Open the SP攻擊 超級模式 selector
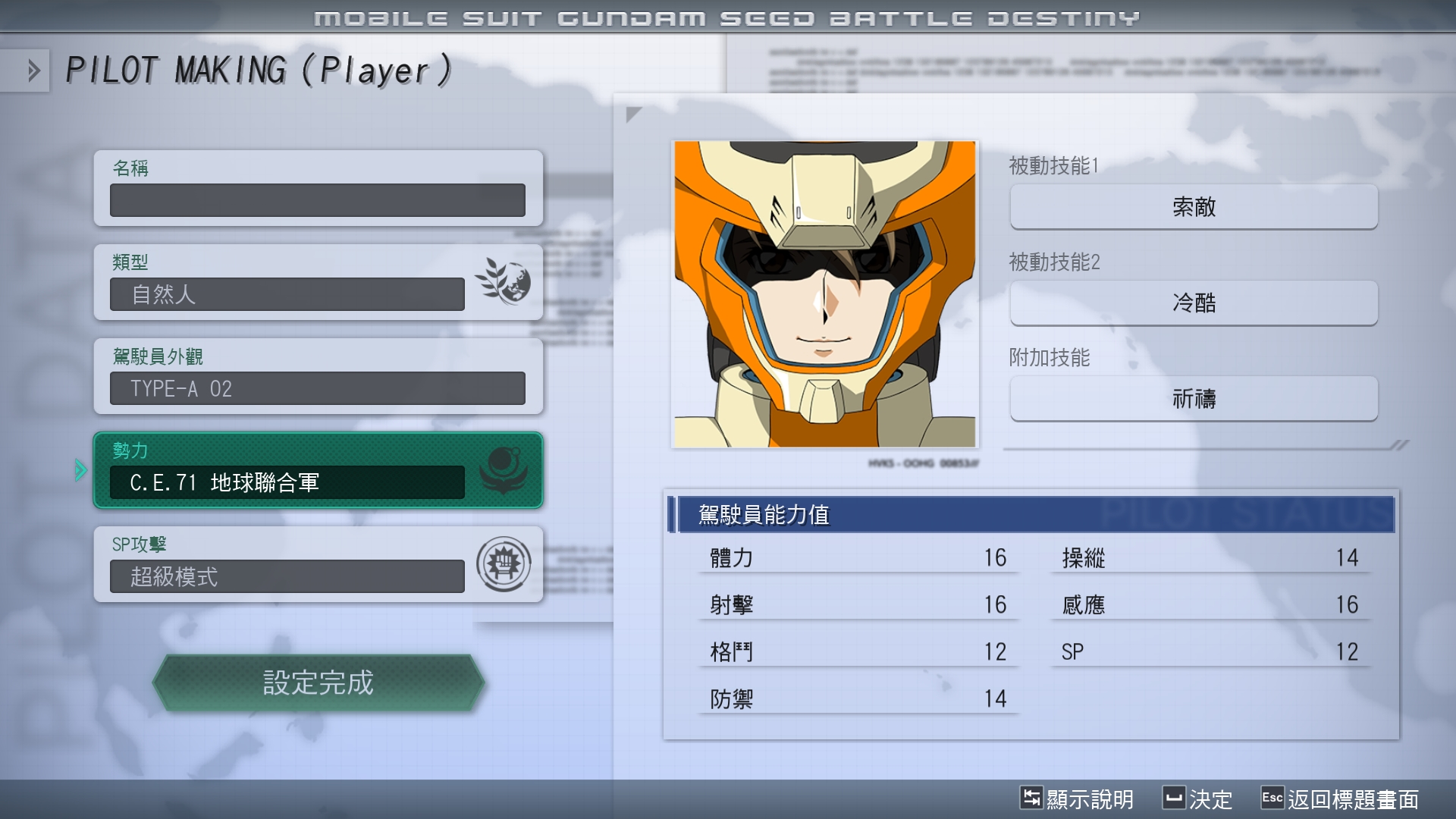1456x819 pixels. tap(287, 576)
